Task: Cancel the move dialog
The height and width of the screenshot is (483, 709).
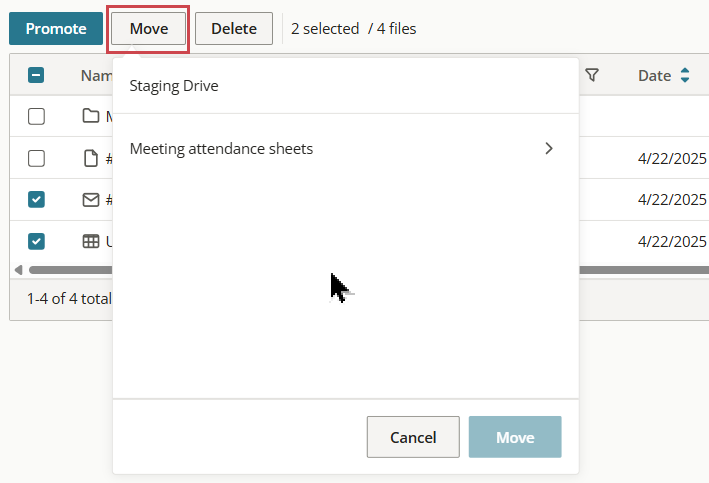Action: [x=413, y=437]
